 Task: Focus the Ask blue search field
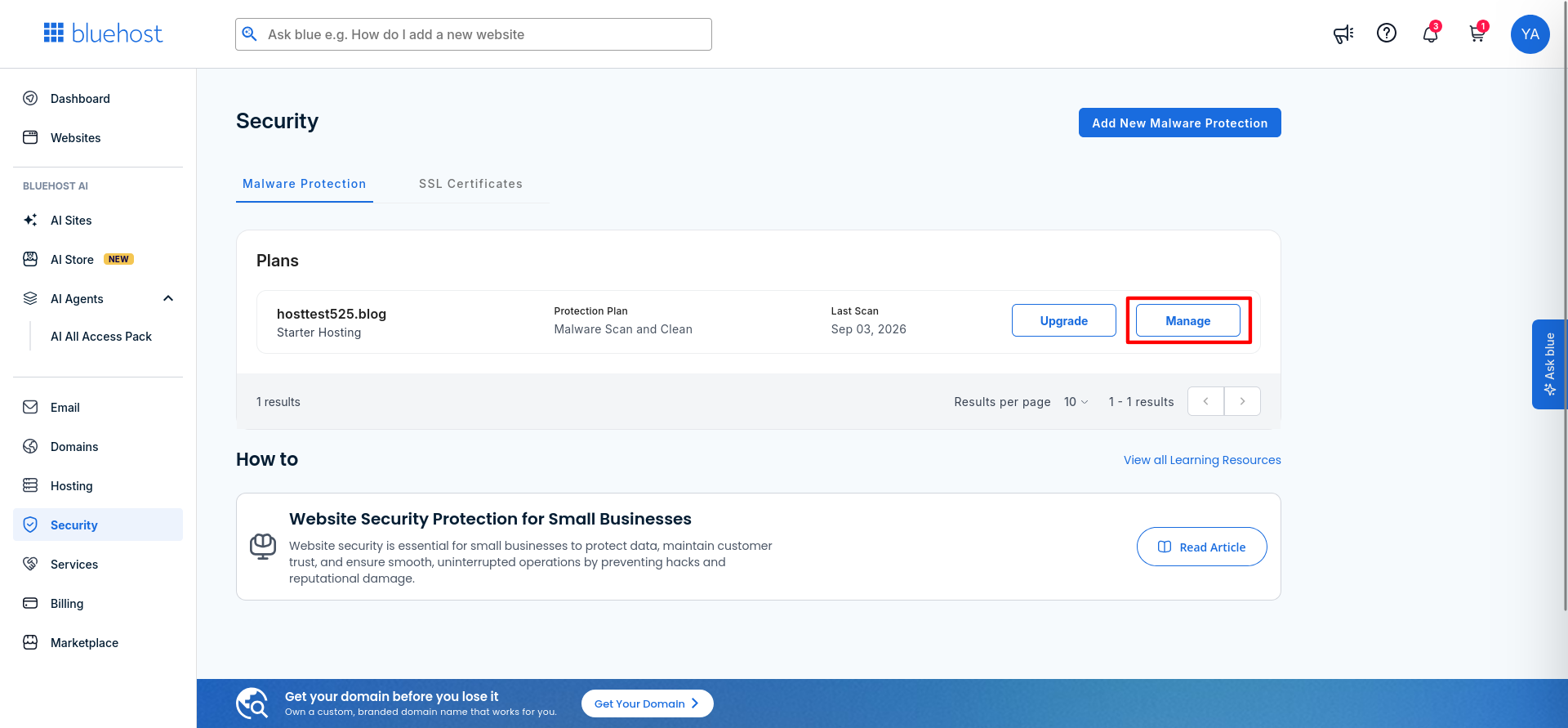tap(474, 34)
